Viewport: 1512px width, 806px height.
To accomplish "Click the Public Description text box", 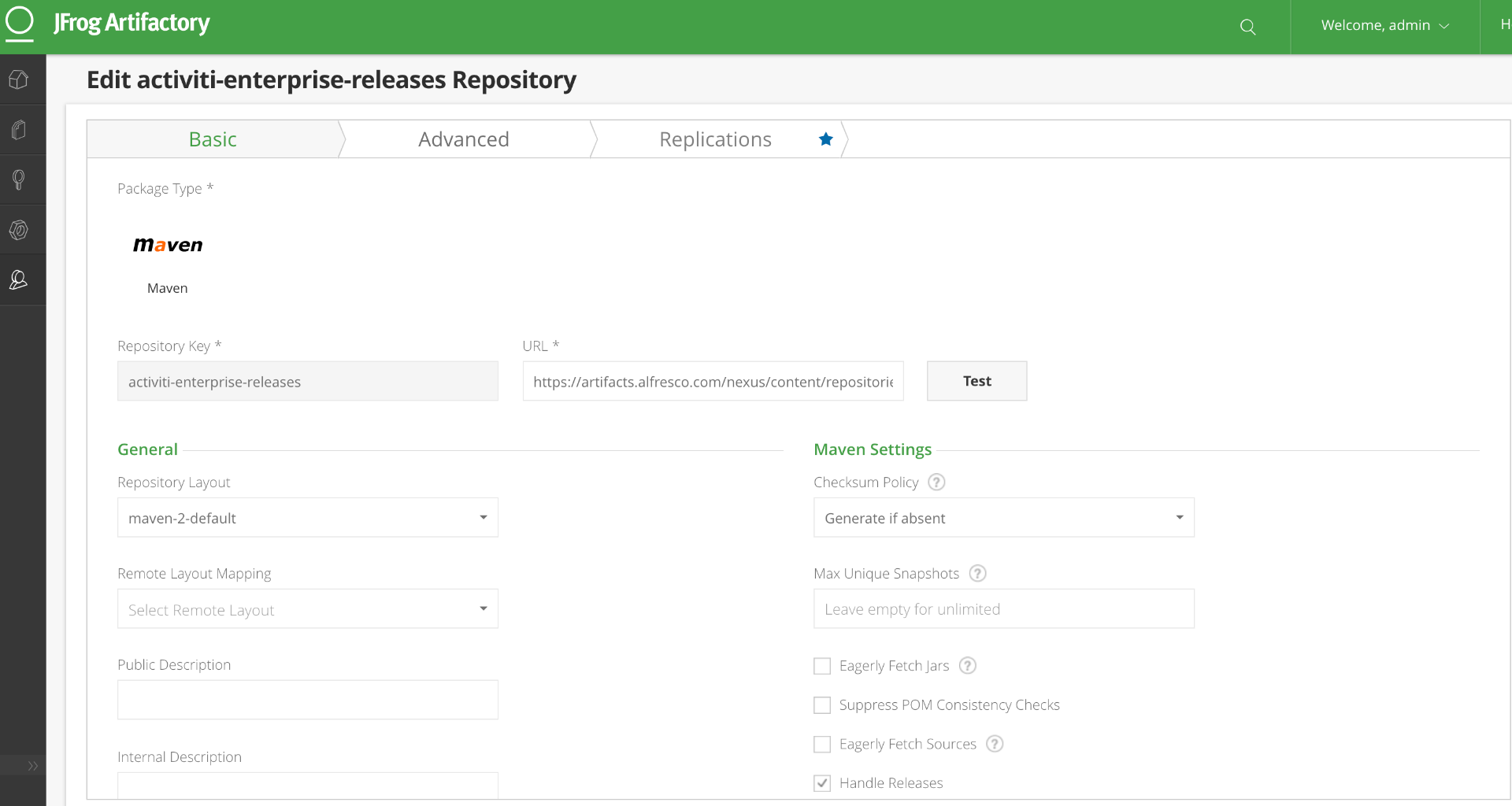I will [x=308, y=700].
